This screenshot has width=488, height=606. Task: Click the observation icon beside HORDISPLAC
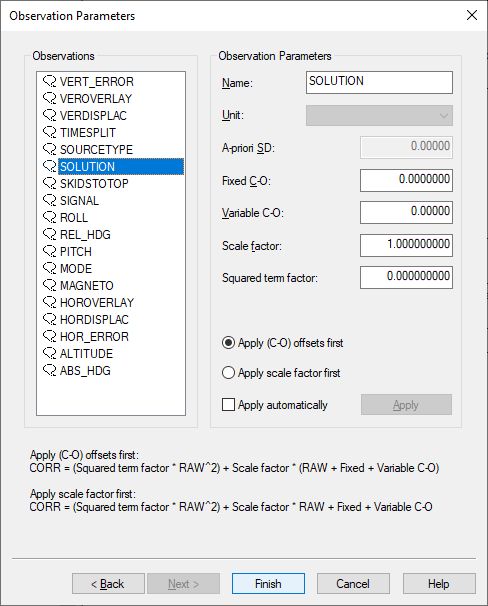point(50,319)
